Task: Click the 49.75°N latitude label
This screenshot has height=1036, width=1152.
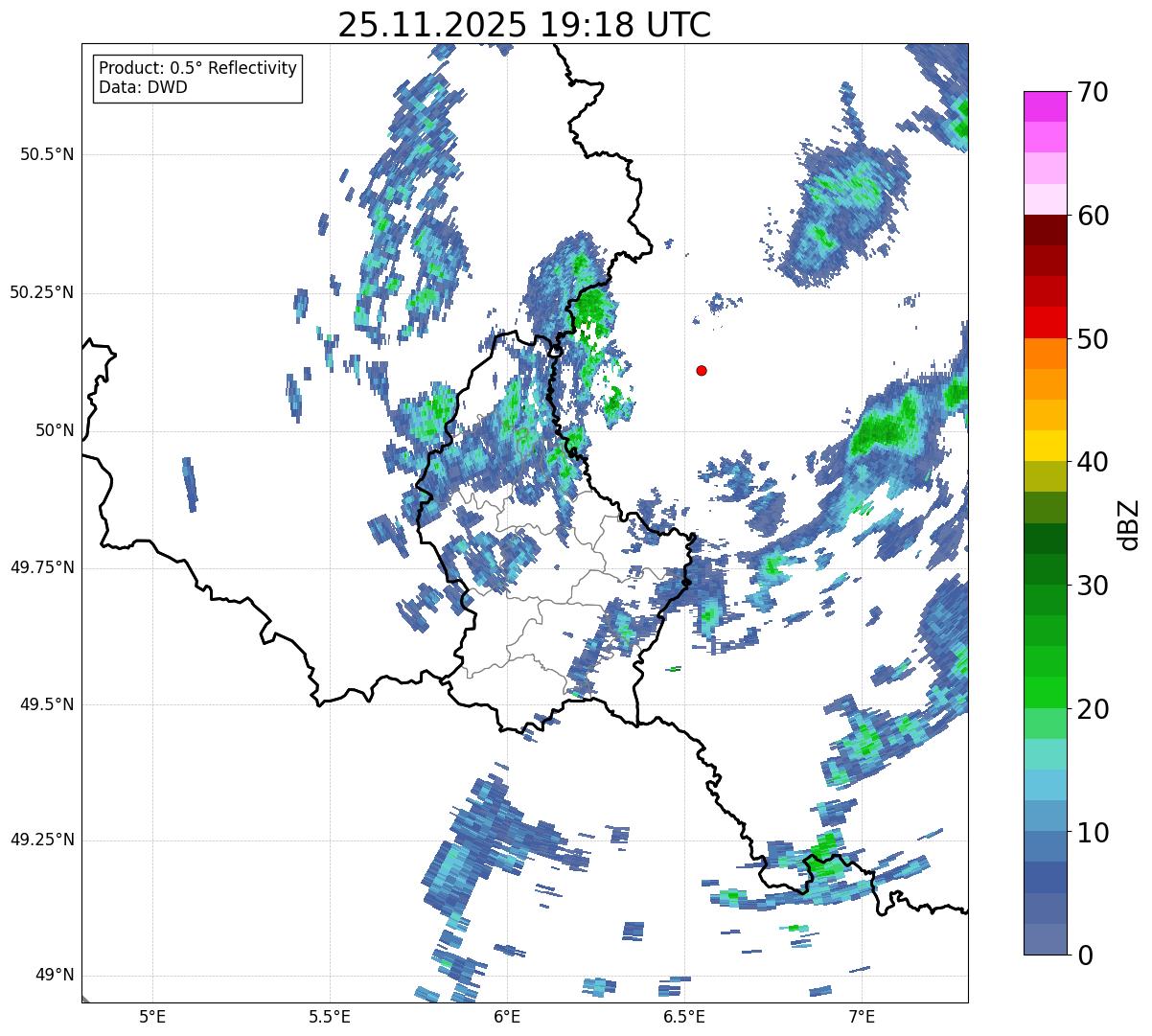Action: point(41,567)
